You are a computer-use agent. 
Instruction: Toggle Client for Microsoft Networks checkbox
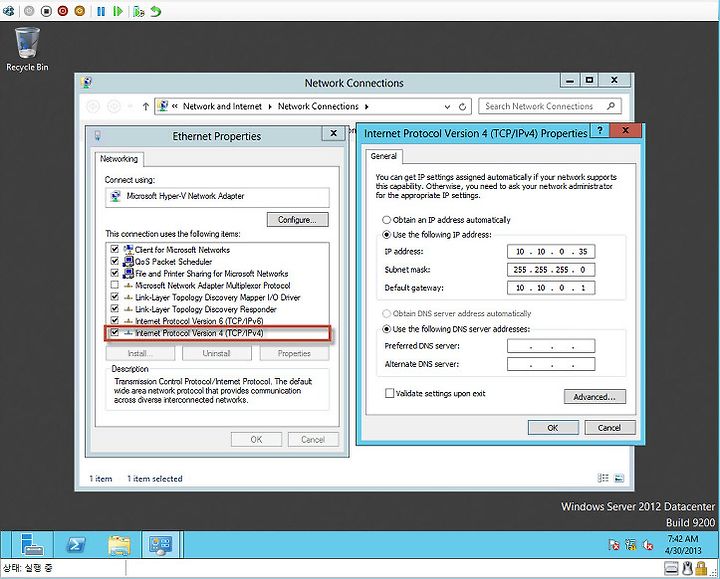(115, 249)
